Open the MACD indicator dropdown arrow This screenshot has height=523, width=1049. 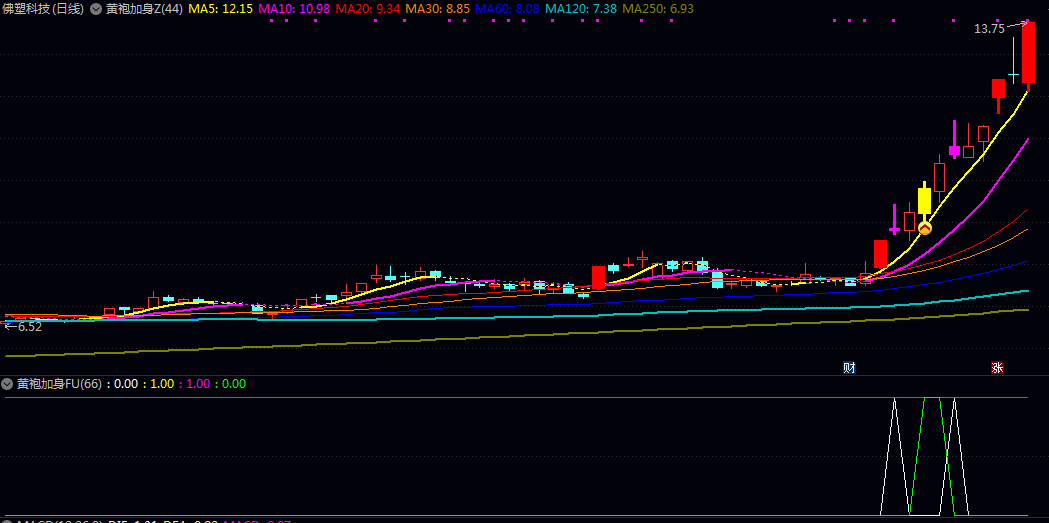8,521
